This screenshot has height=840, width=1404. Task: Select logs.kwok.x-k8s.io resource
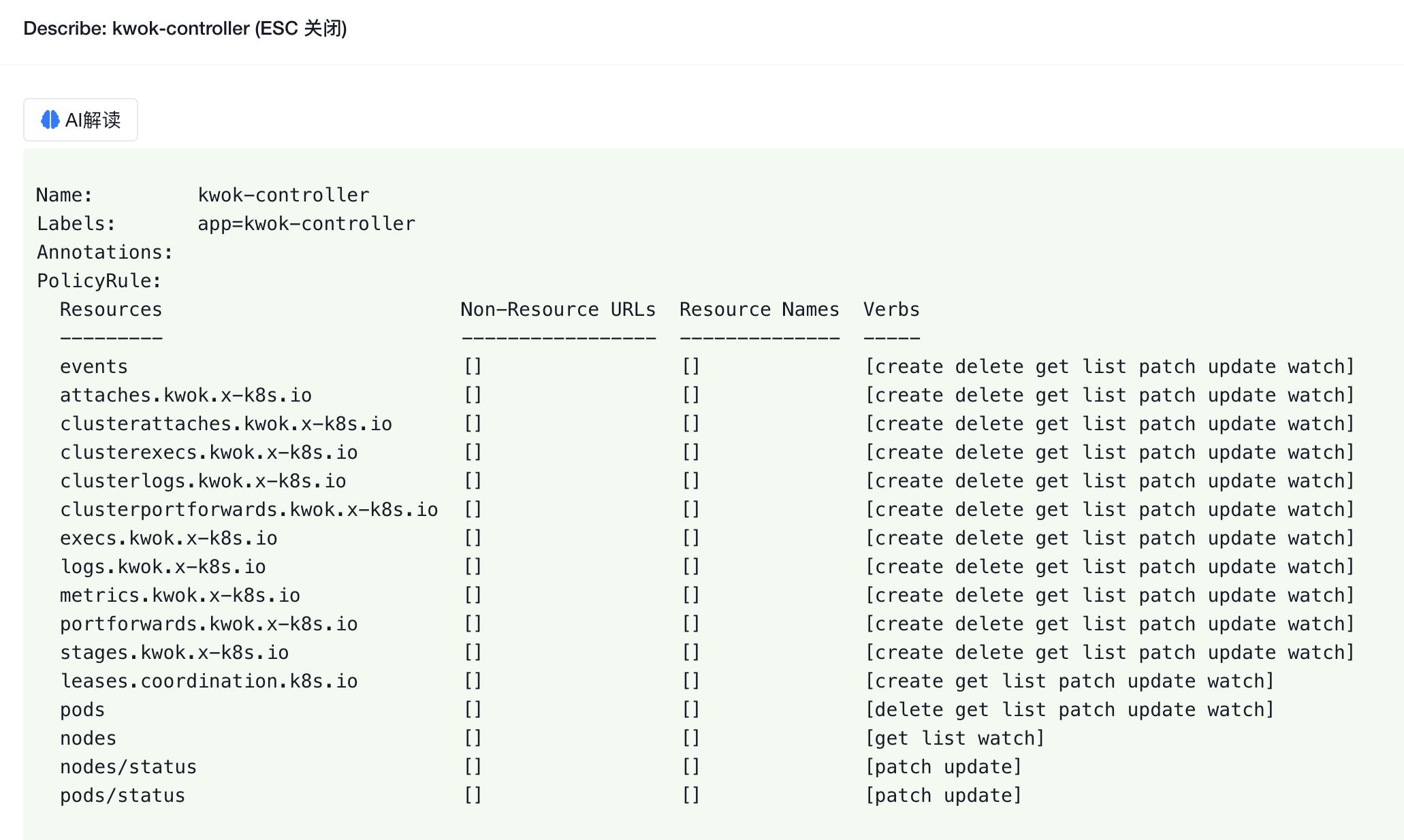pyautogui.click(x=163, y=567)
